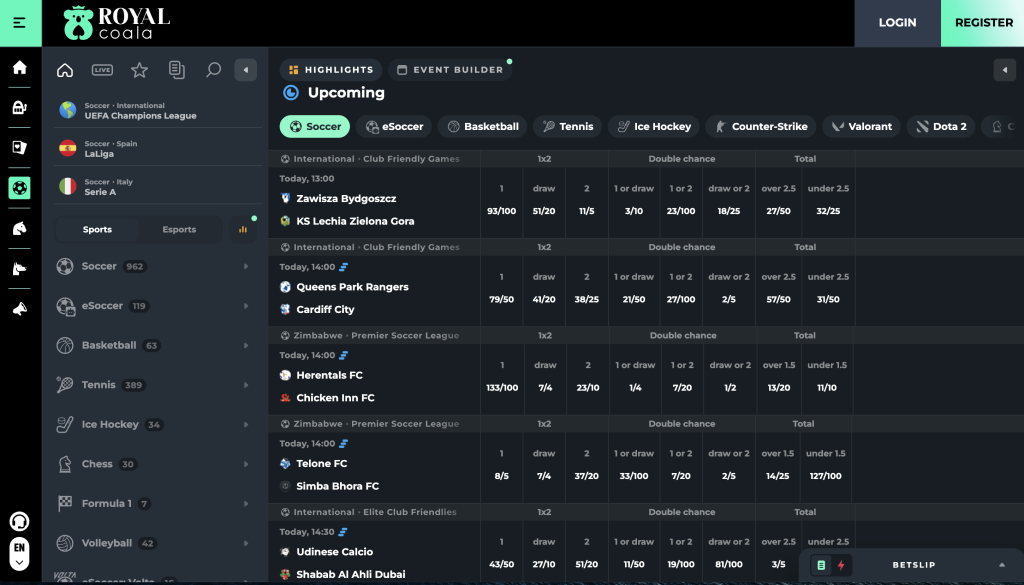Open live support headset icon
Screen dimensions: 1024x585
click(x=19, y=522)
